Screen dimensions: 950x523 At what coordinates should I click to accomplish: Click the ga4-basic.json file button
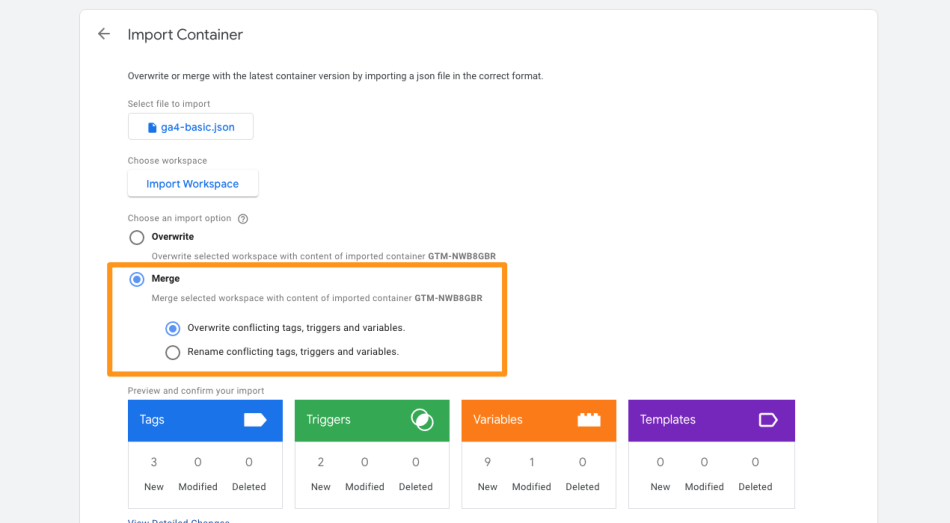click(190, 127)
